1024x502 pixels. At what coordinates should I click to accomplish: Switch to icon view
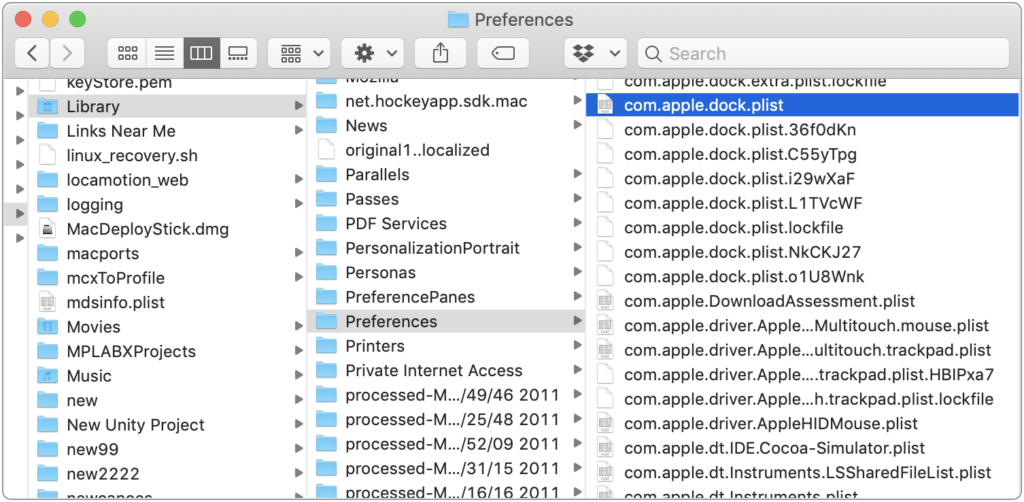(x=127, y=54)
